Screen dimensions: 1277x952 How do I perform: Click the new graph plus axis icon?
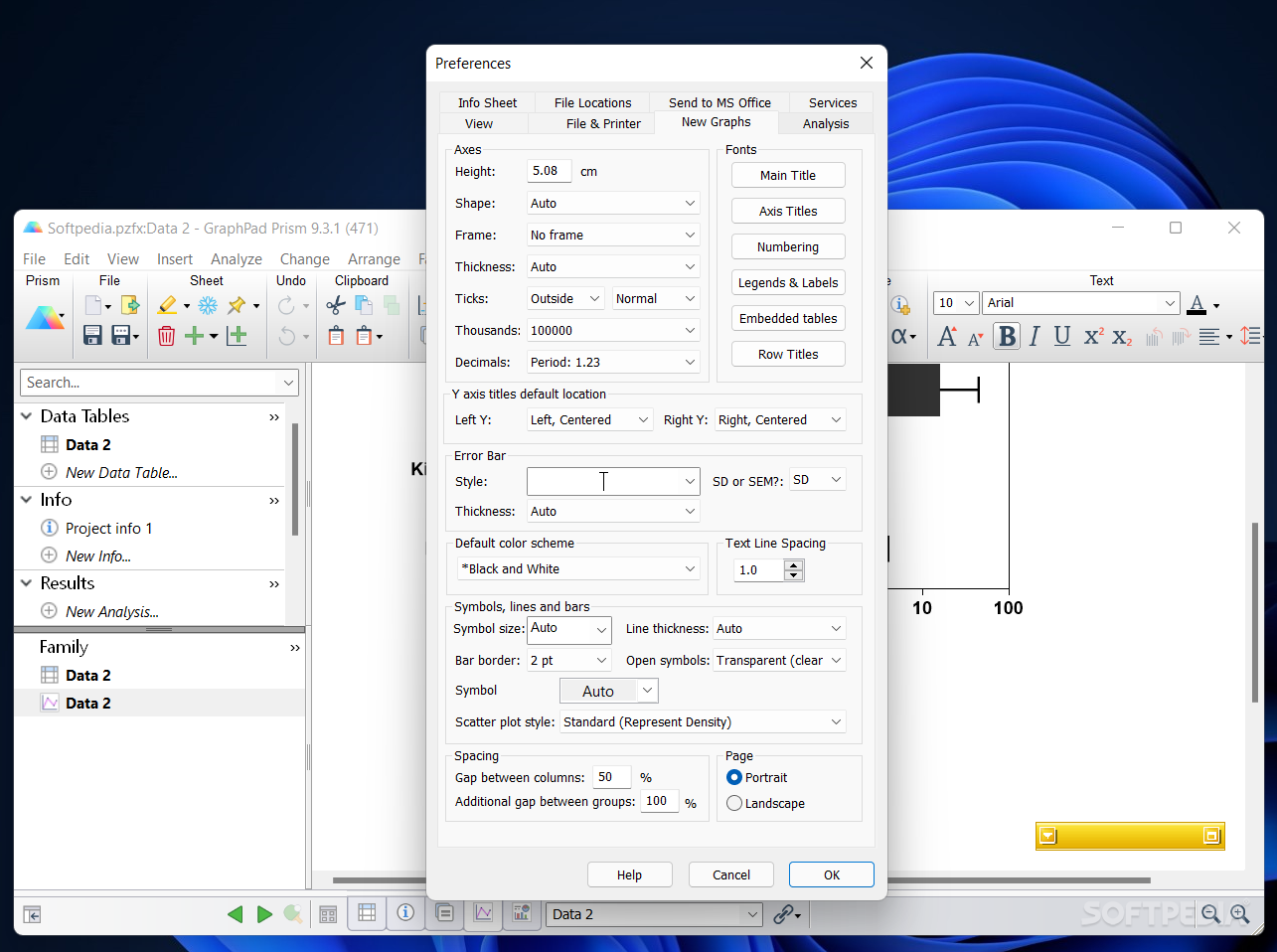tap(237, 336)
